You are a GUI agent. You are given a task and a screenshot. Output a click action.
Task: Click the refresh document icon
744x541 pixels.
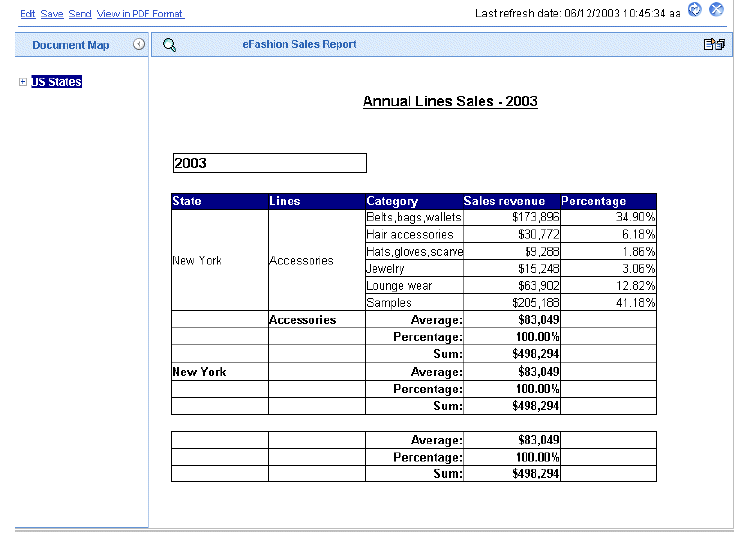tap(694, 9)
